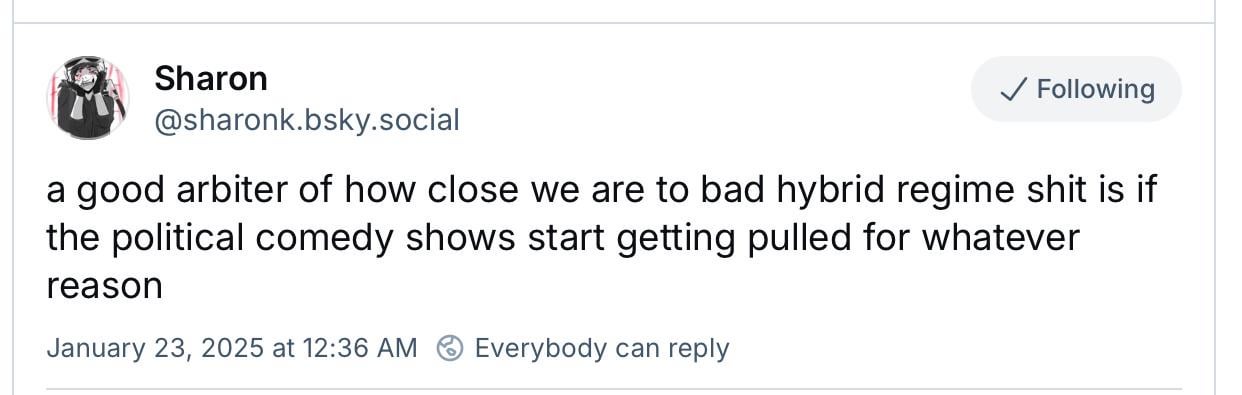Click the 12:36 AM time text
1242x395 pixels.
pos(359,348)
